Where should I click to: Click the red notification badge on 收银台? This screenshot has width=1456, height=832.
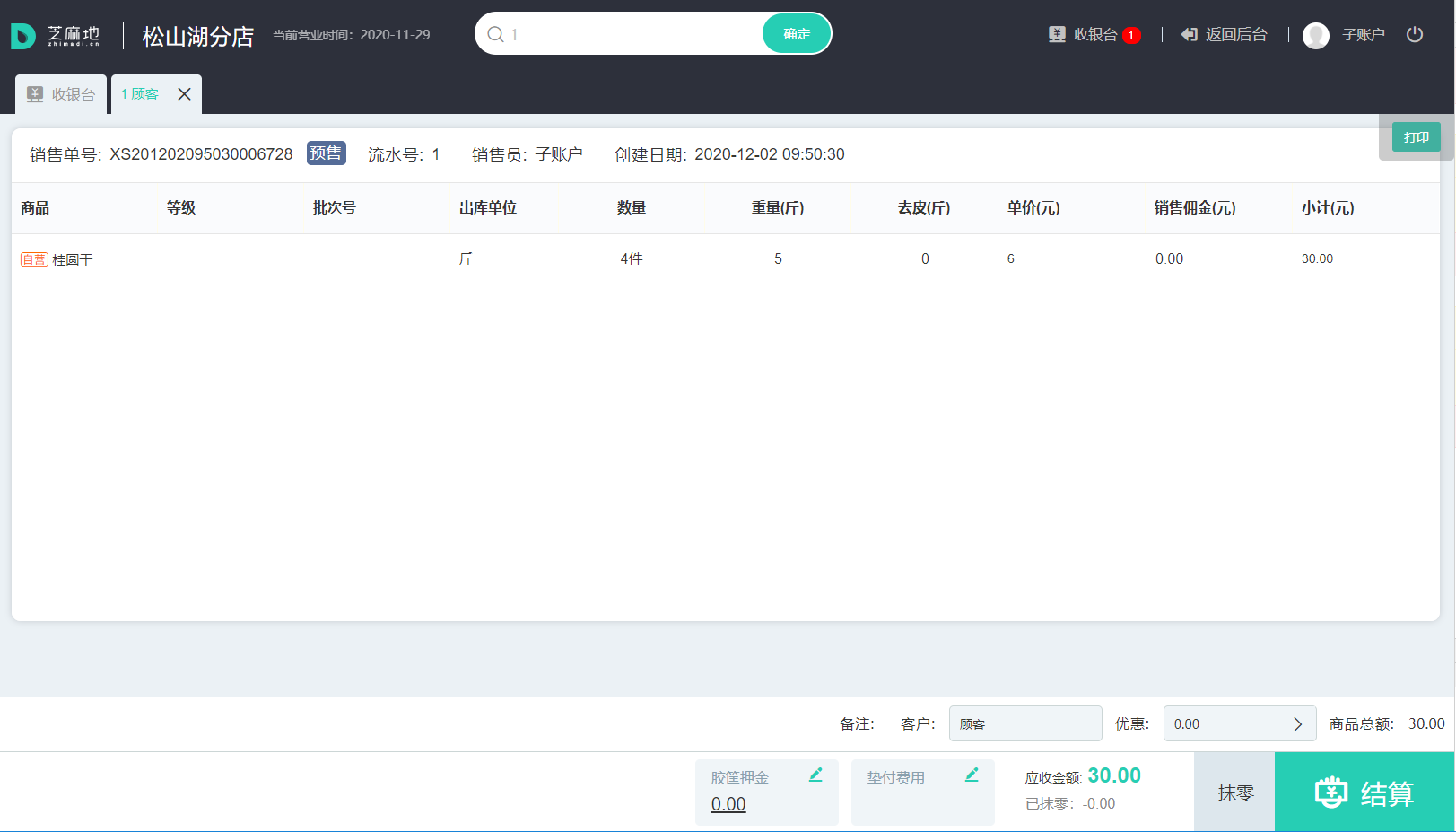[x=1131, y=35]
